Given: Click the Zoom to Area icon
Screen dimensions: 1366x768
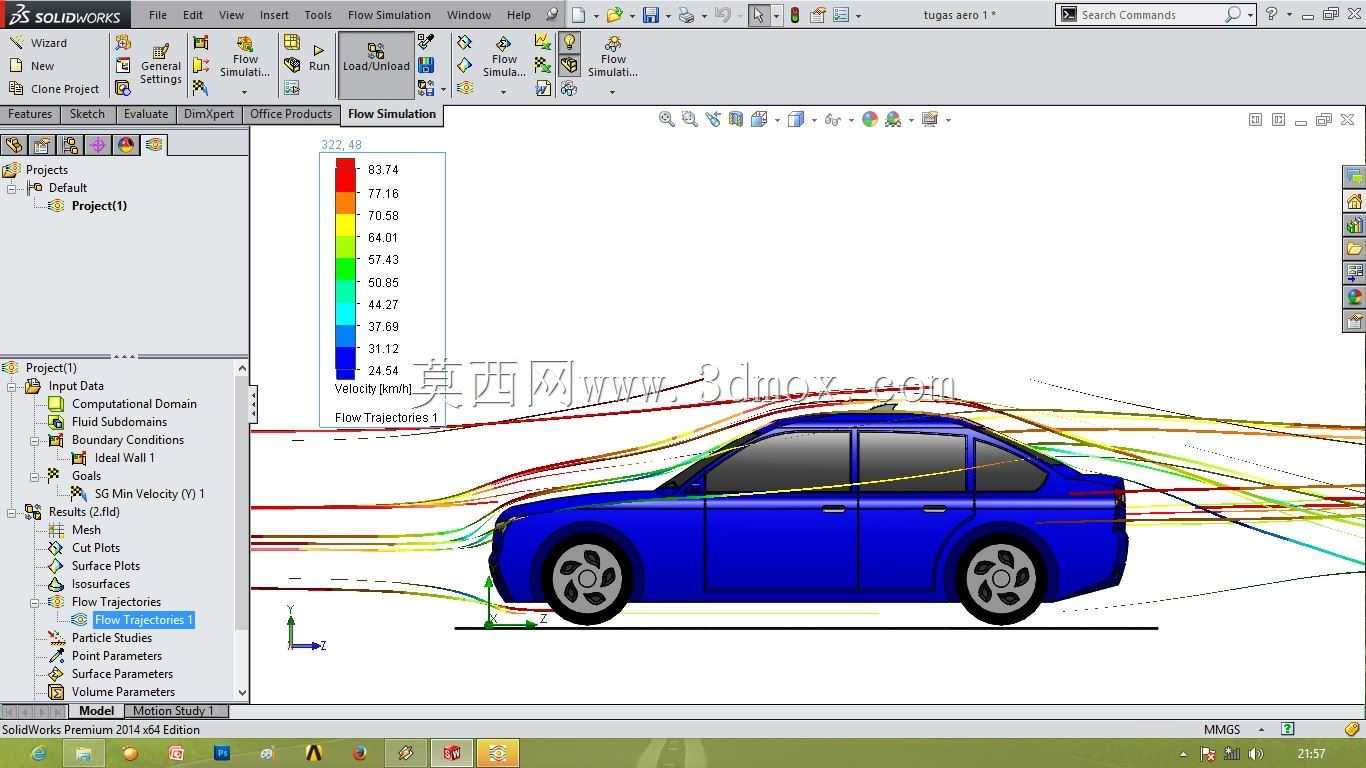Looking at the screenshot, I should click(x=689, y=119).
